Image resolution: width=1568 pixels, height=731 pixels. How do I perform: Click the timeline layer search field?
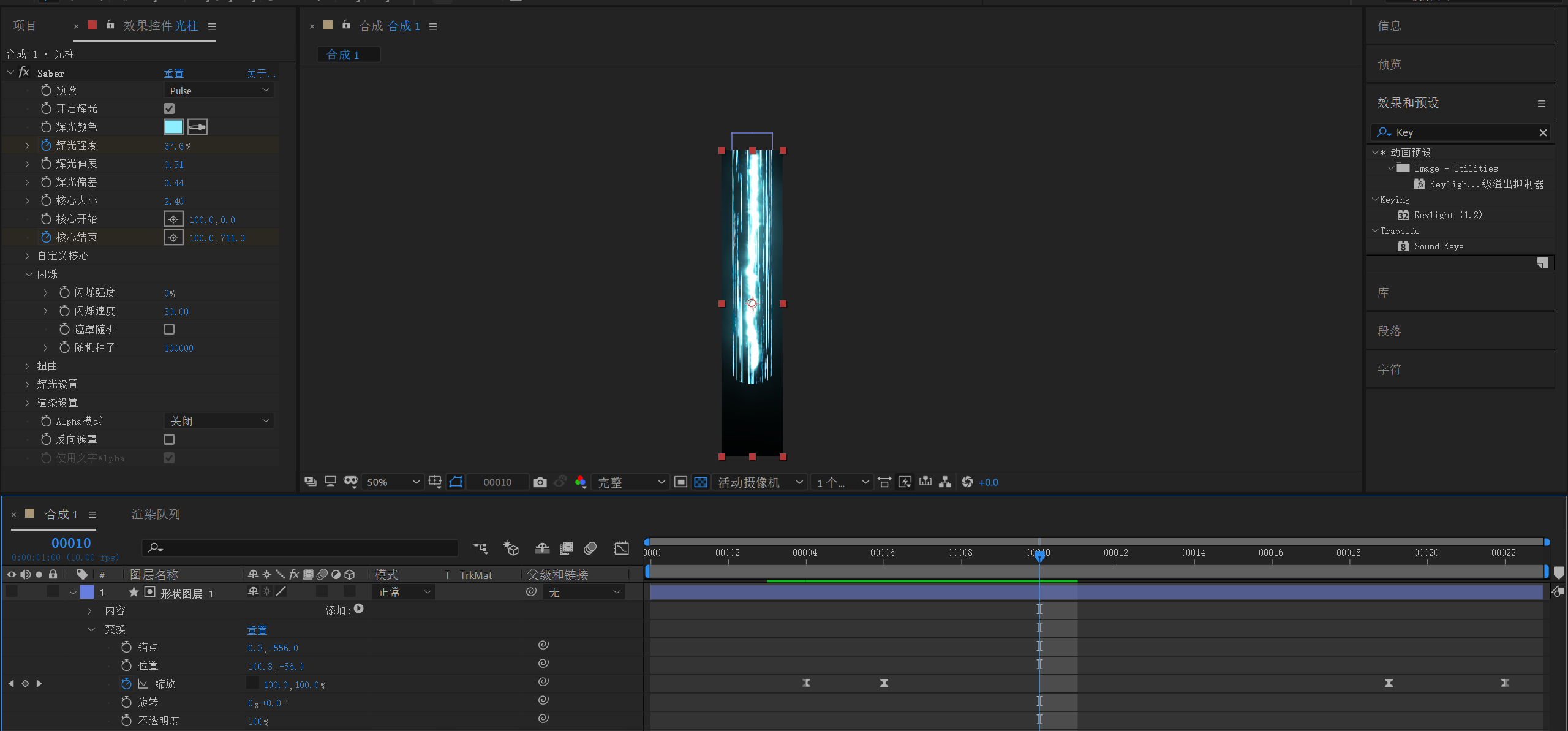(300, 547)
